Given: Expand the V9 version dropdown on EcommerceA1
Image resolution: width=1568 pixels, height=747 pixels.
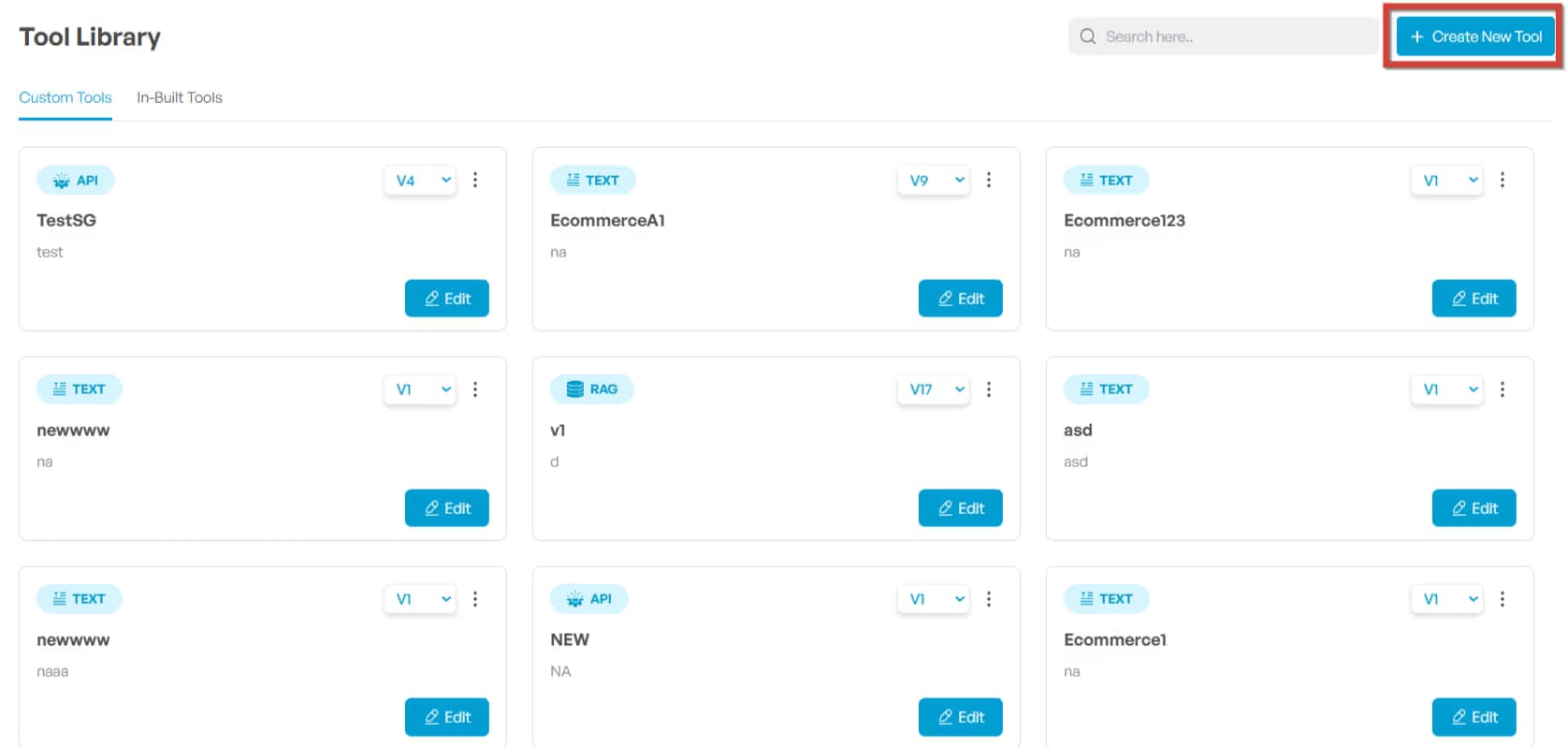Looking at the screenshot, I should 933,180.
